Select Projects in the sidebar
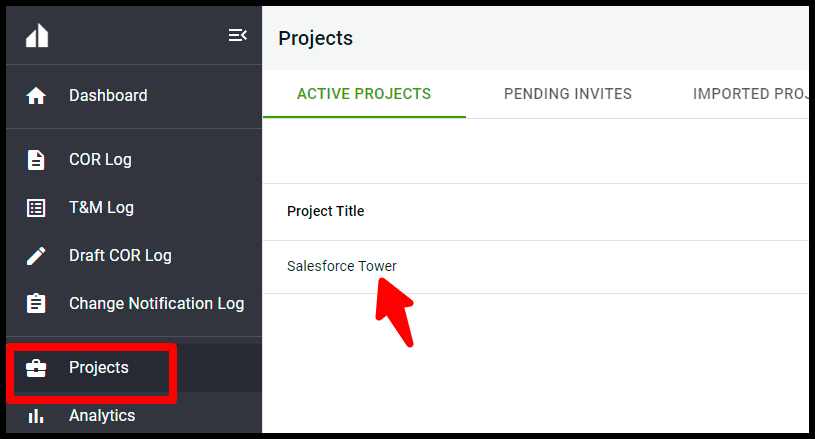Screen dimensions: 815x439 (99, 368)
